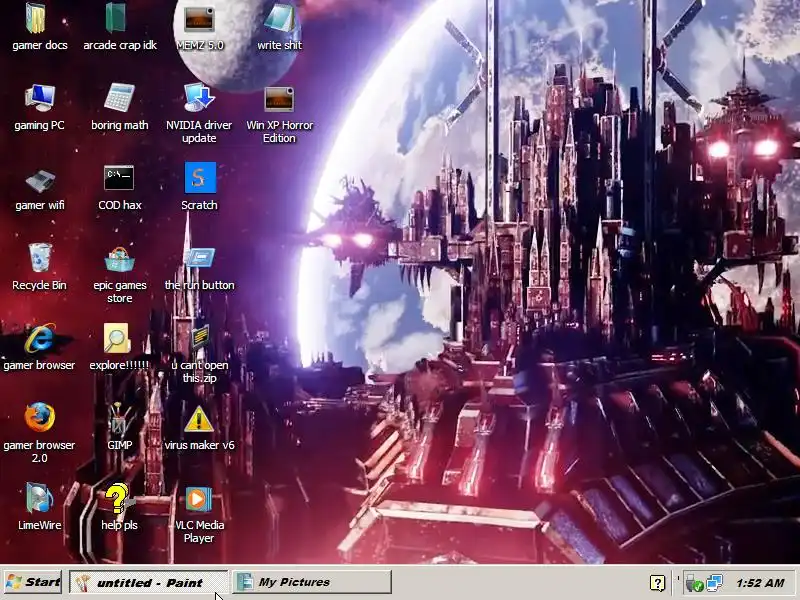Open the gamer wifi icon
800x600 pixels.
(x=40, y=181)
